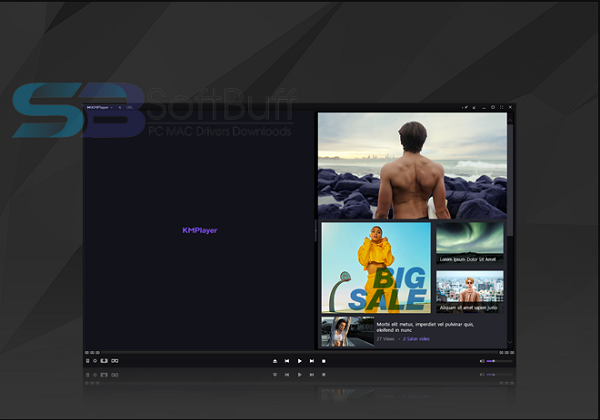
Task: Click the Stop button
Action: tap(324, 361)
